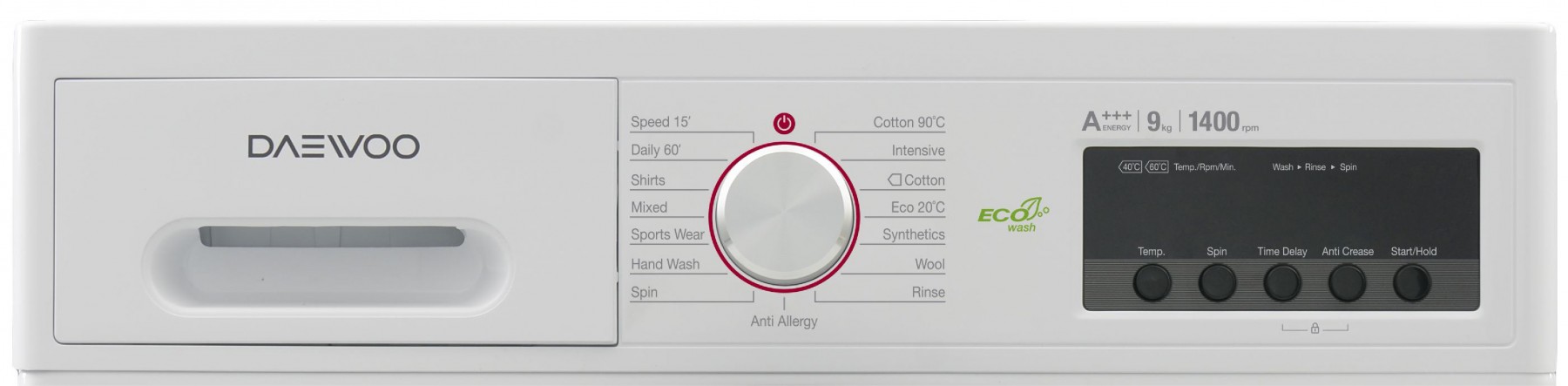
Task: Tap the A+++ energy rating badge
Action: tap(1106, 121)
